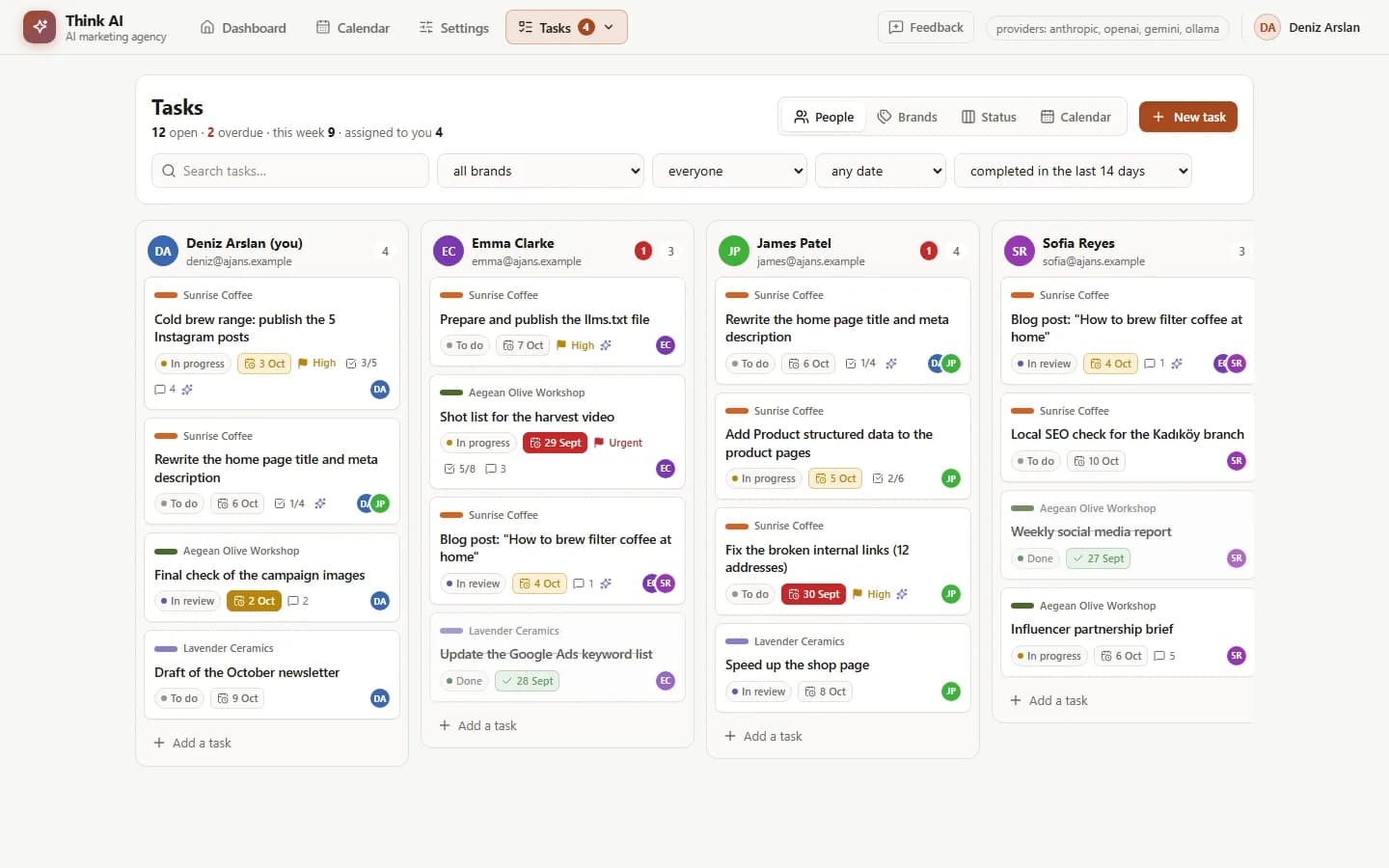
Task: Click the High flag on llms.txt task
Action: coord(576,345)
